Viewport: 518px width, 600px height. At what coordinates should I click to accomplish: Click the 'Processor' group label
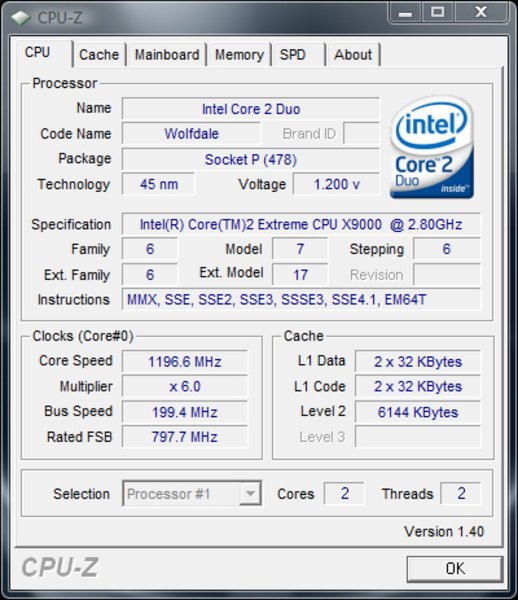tap(65, 83)
